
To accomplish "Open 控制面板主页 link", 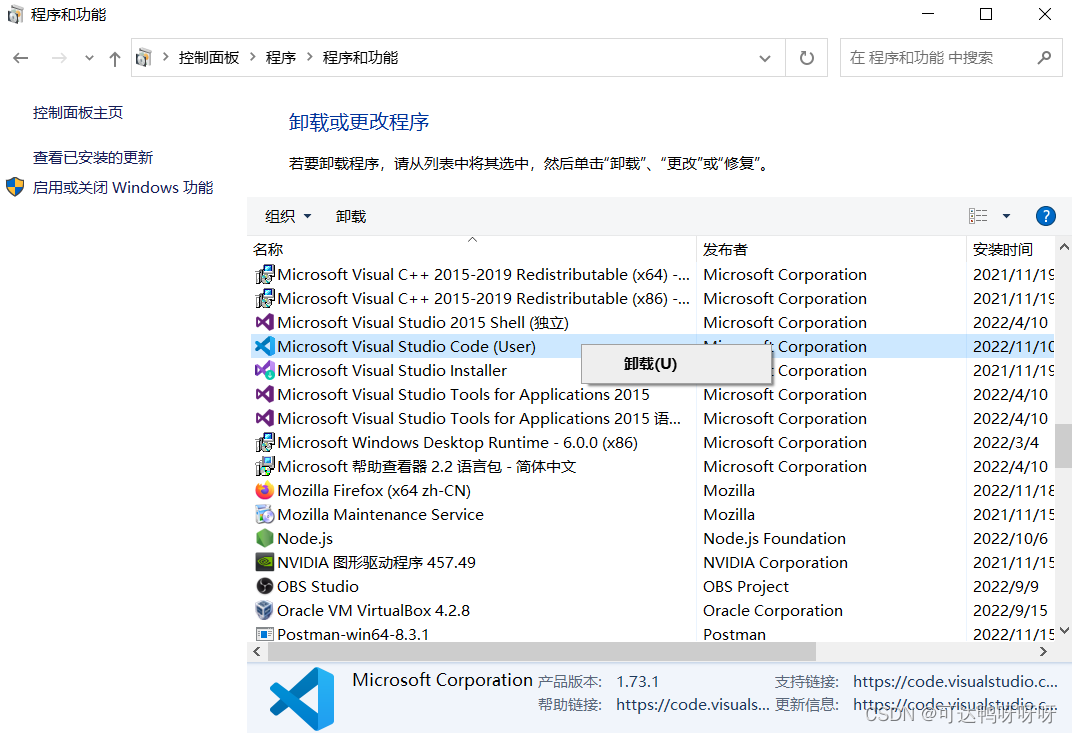I will [x=78, y=112].
